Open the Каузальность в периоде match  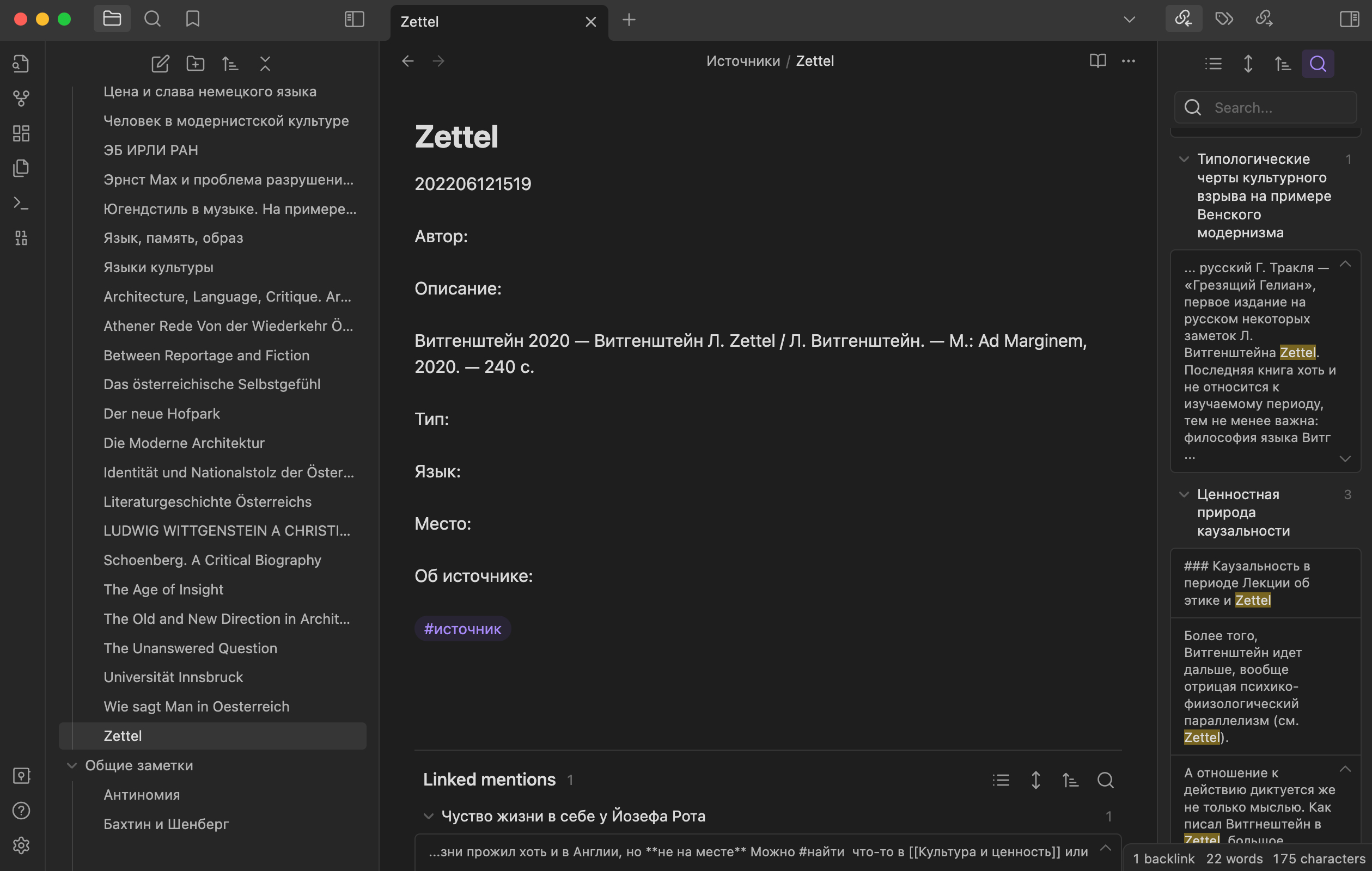click(x=1265, y=584)
